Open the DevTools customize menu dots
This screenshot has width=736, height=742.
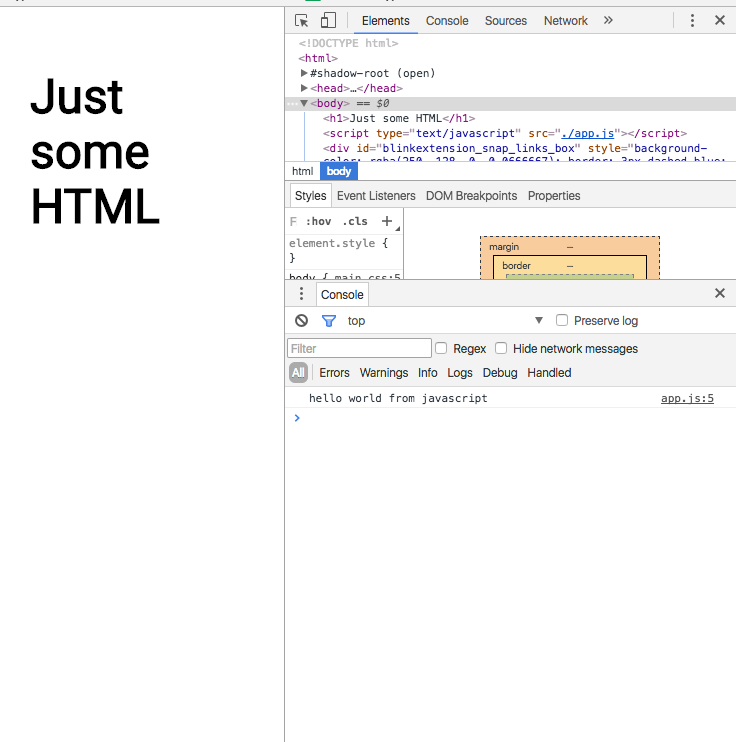692,20
